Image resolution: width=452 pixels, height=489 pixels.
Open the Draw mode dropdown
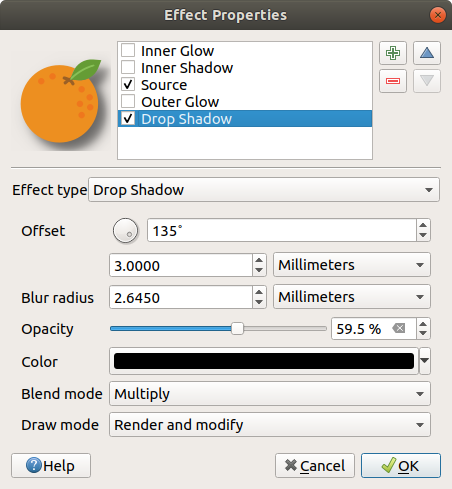(270, 425)
